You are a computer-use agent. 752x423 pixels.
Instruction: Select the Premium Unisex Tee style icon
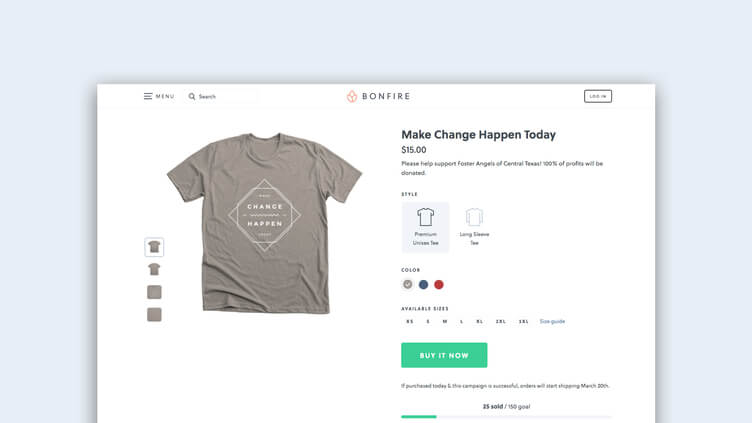click(425, 217)
